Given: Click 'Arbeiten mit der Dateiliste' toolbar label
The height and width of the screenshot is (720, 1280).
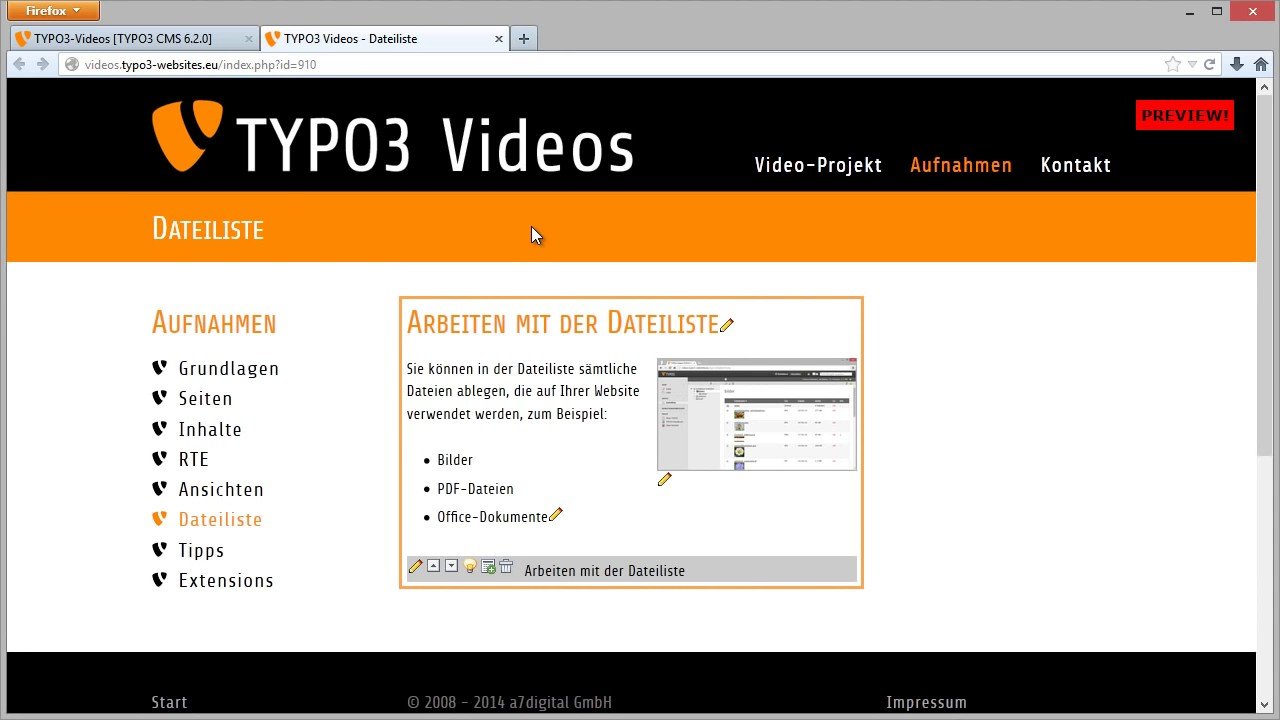Looking at the screenshot, I should [x=604, y=570].
